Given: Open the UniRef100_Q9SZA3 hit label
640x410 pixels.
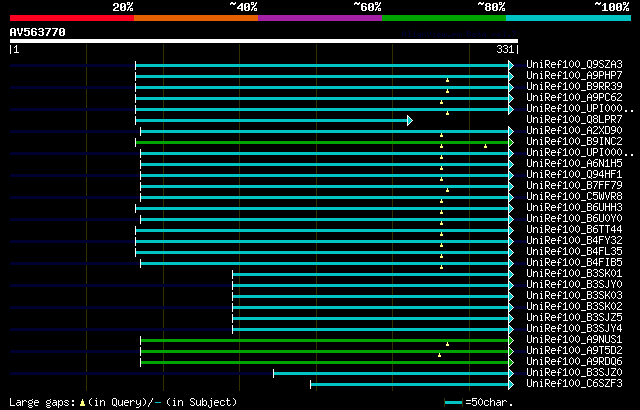Looking at the screenshot, I should coord(574,64).
